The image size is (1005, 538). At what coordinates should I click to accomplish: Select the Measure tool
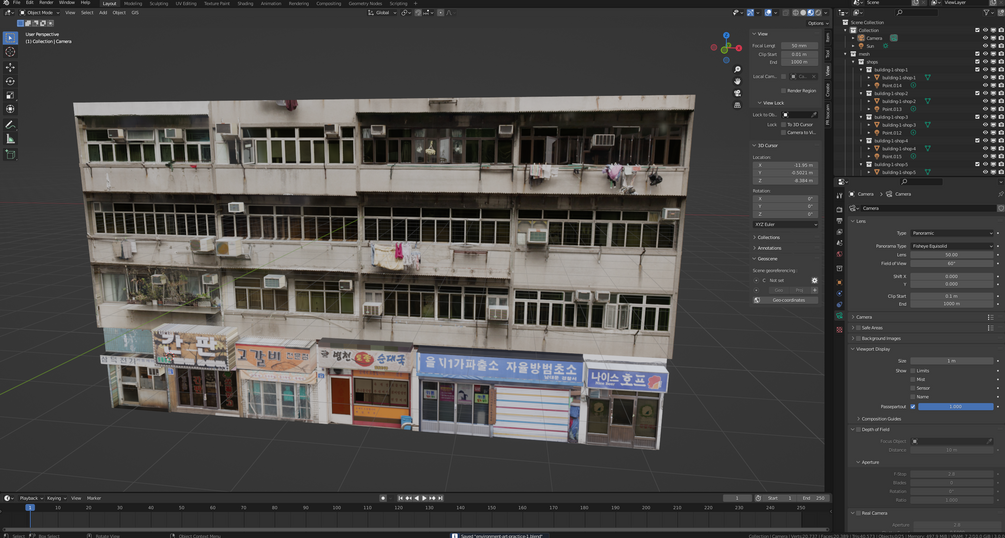(10, 139)
